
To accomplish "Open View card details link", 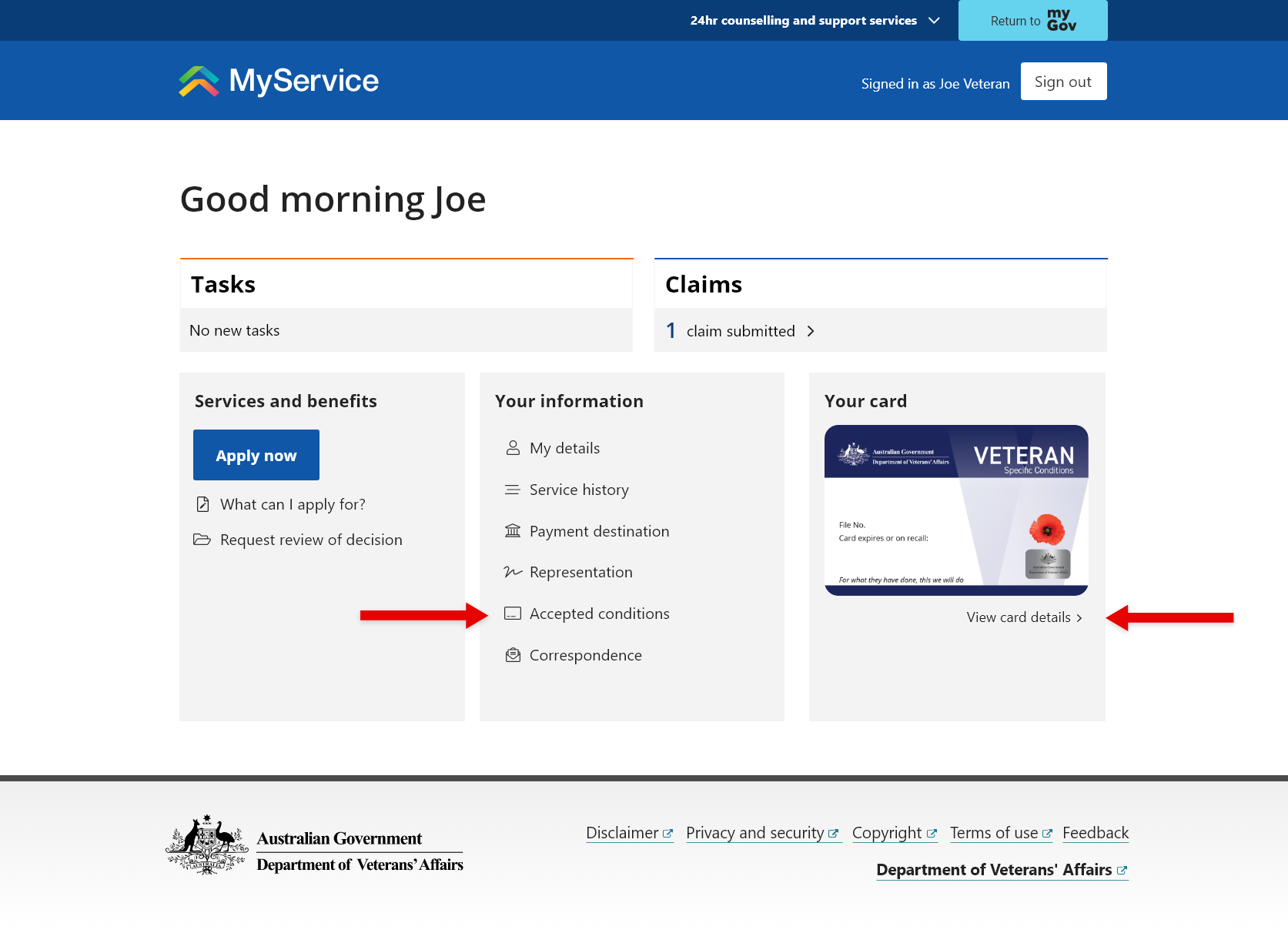I will (1025, 617).
